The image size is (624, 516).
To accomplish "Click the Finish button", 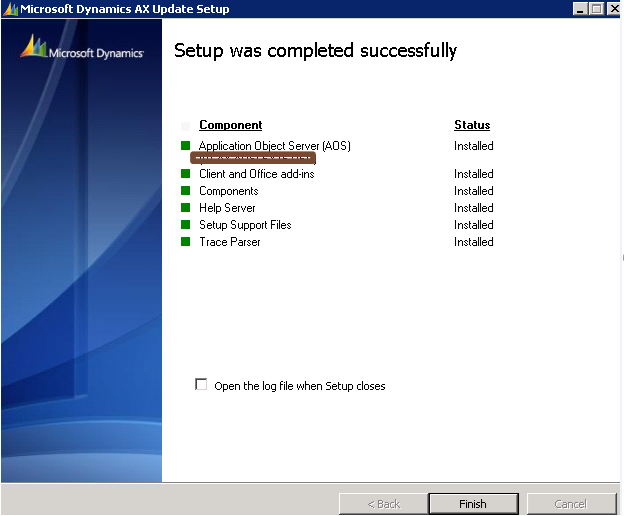I will pyautogui.click(x=473, y=504).
